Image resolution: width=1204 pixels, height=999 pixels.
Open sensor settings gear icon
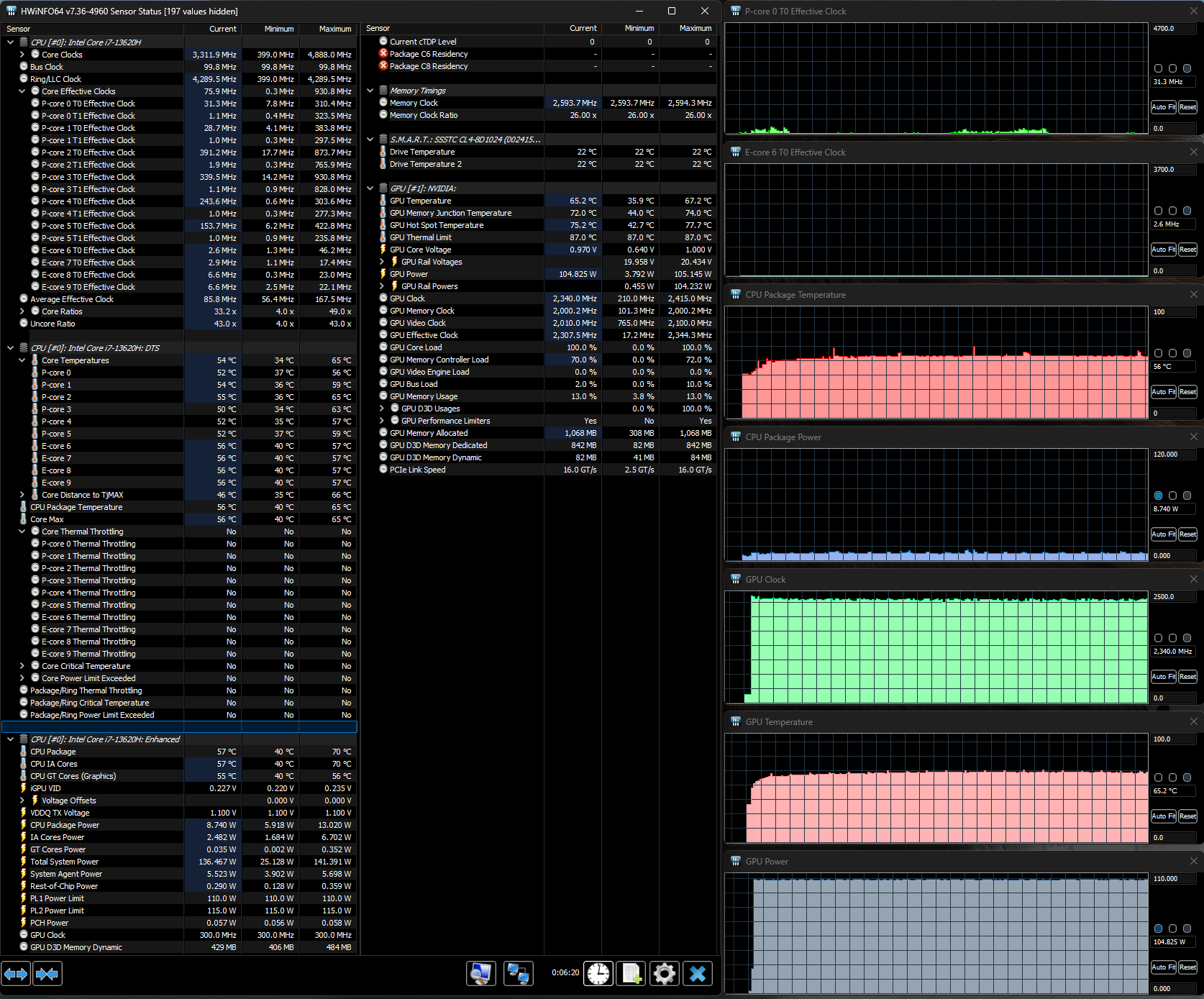(664, 974)
